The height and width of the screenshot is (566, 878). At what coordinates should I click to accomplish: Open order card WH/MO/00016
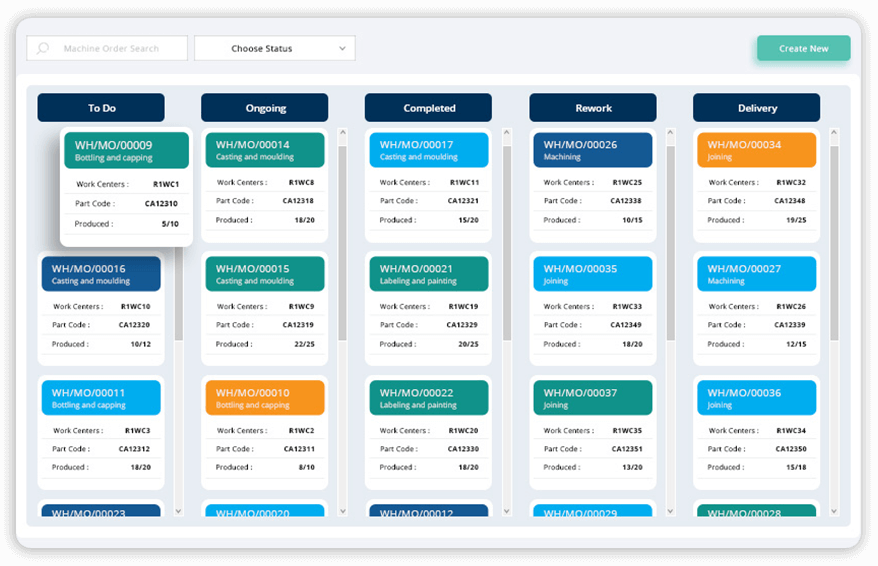coord(101,274)
